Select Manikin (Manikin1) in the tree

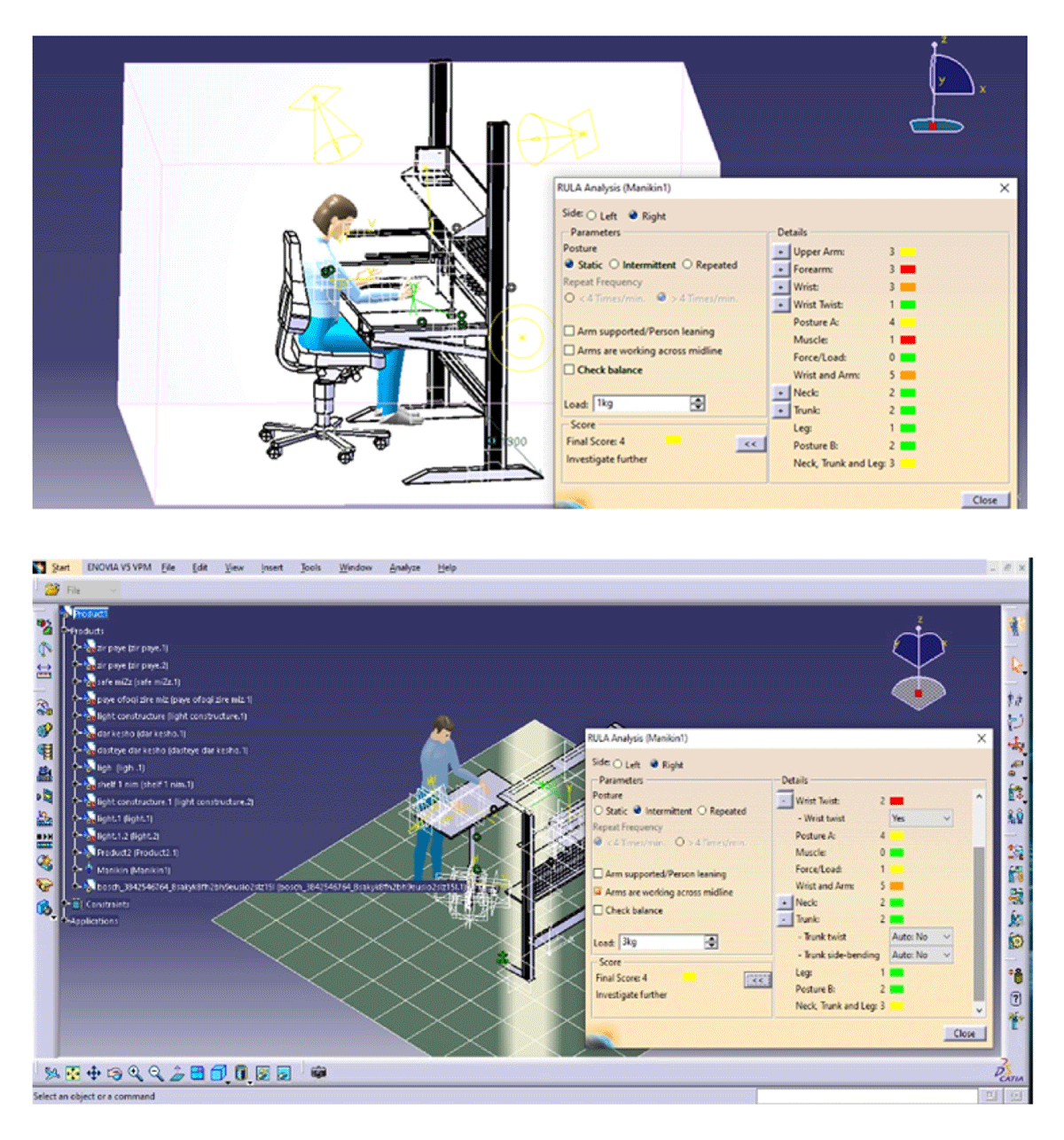[x=133, y=870]
